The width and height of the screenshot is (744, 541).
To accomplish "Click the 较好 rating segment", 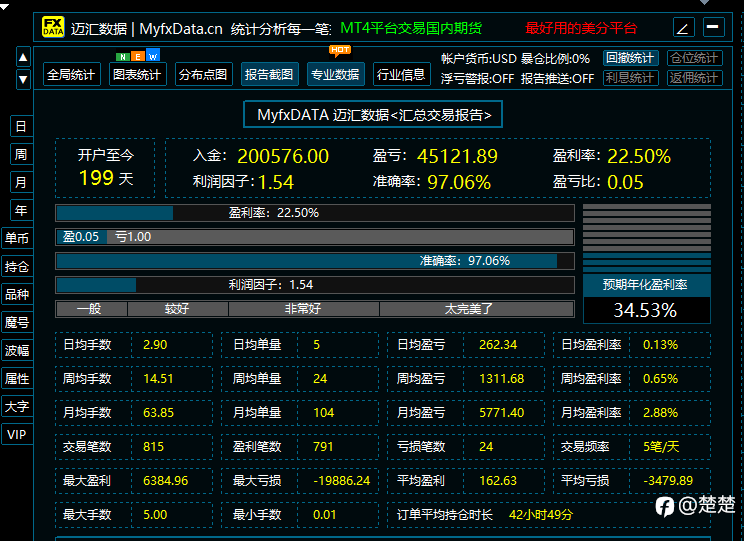I will click(x=177, y=309).
